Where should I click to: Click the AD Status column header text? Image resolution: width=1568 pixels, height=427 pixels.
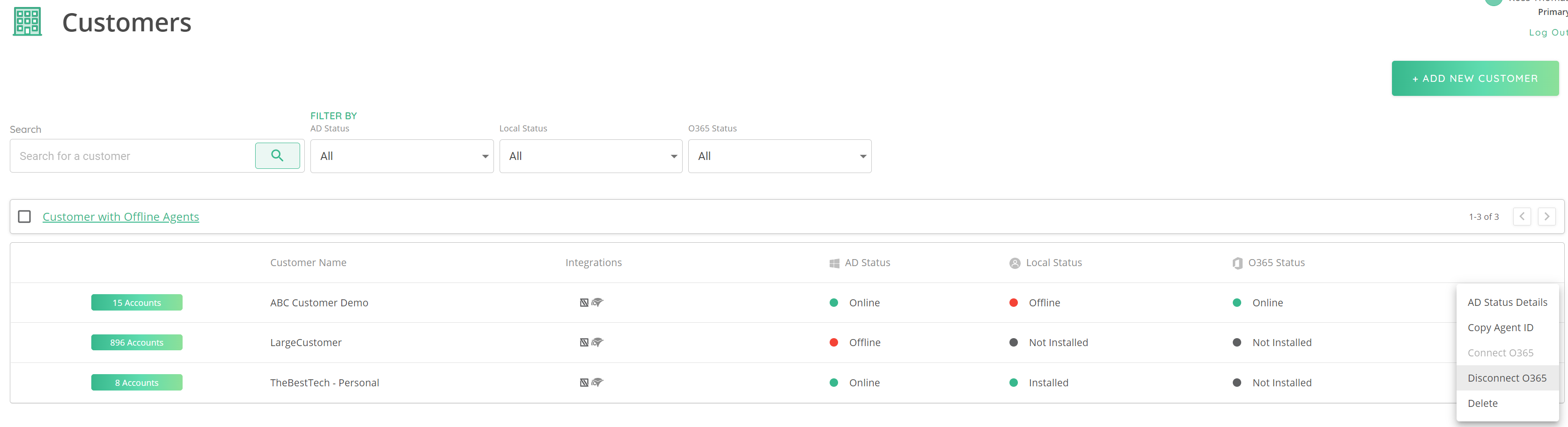pyautogui.click(x=868, y=263)
